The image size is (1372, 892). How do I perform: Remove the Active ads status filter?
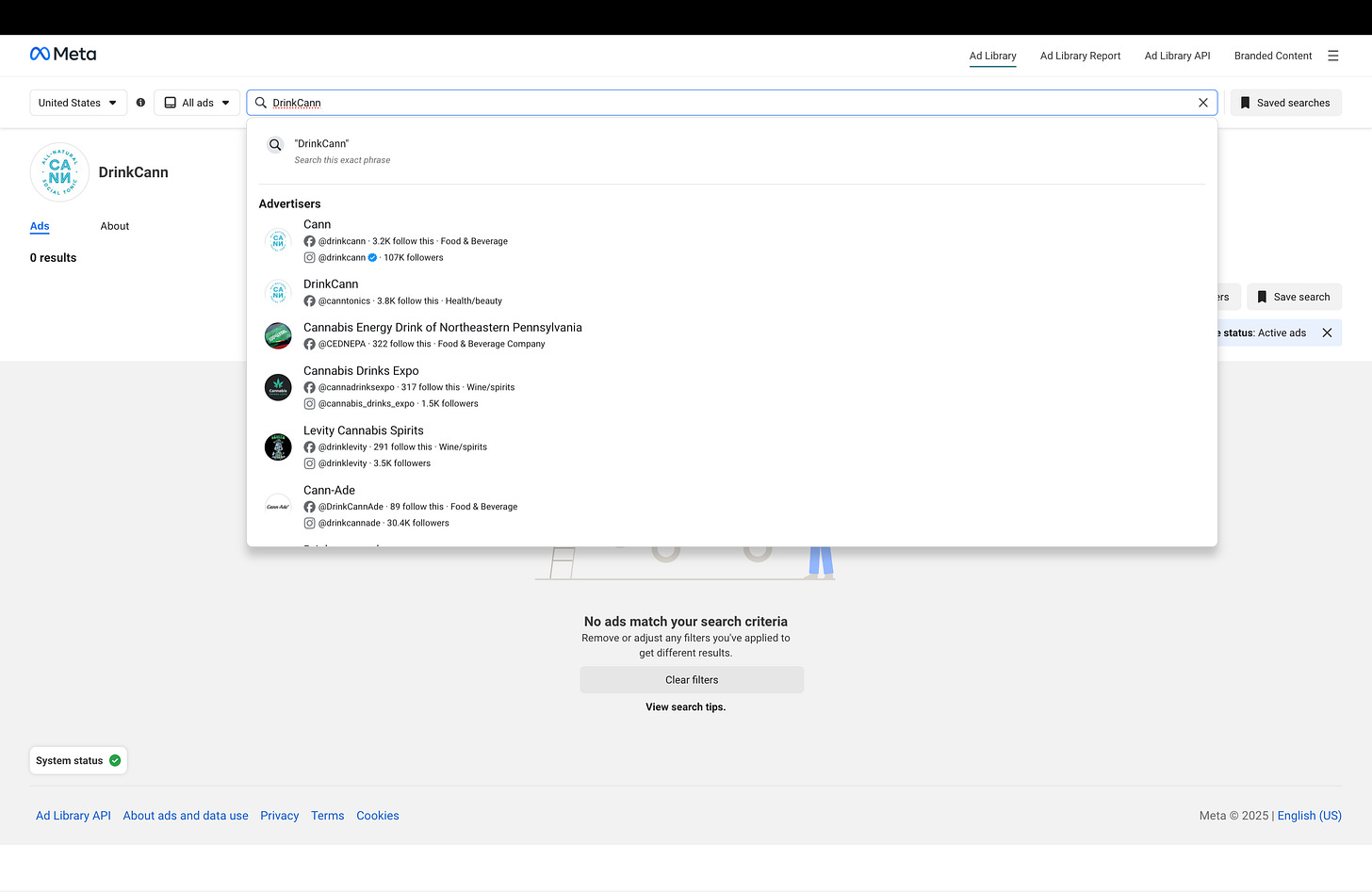pos(1327,332)
